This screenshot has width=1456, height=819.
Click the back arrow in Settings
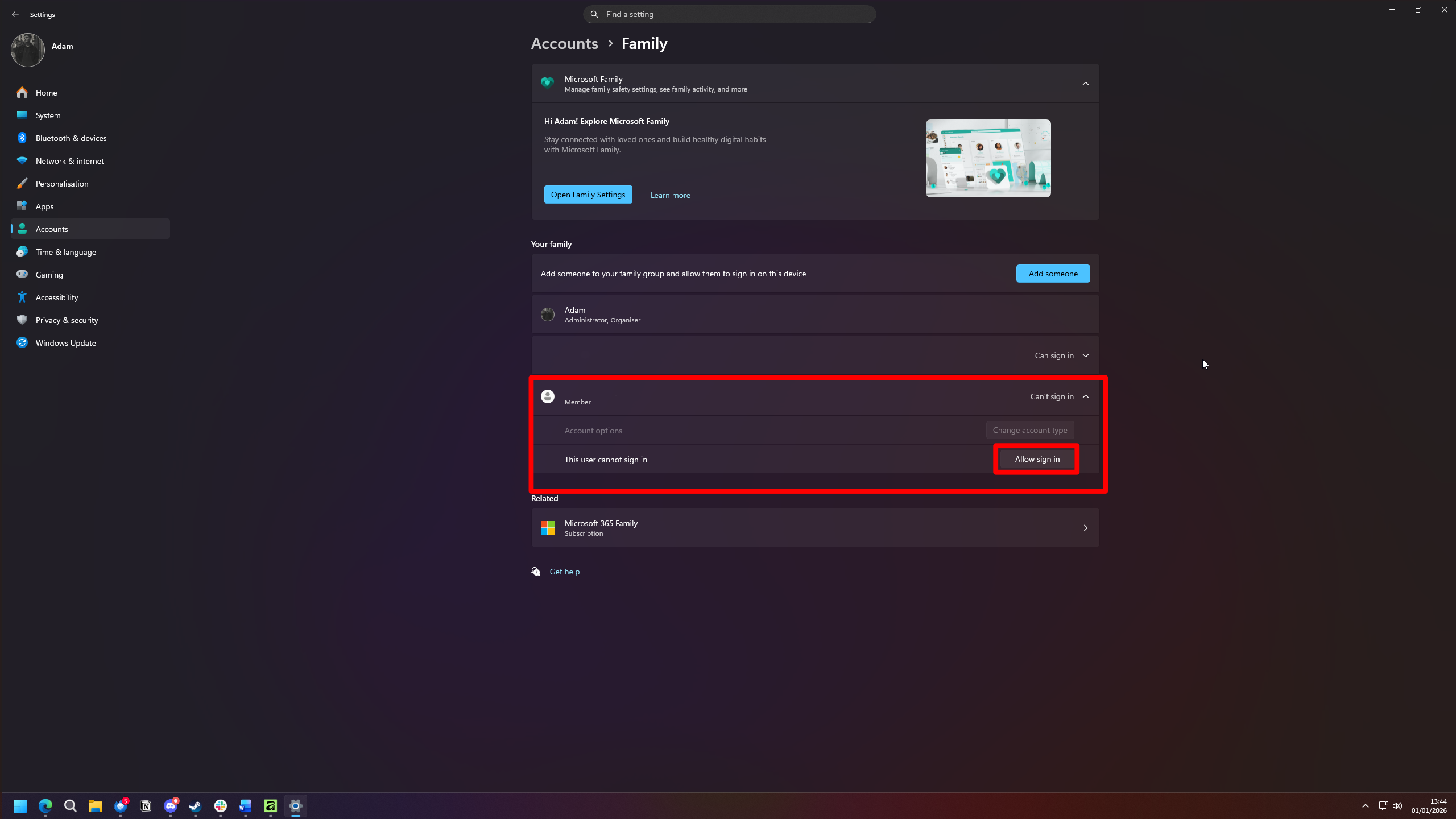tap(15, 14)
